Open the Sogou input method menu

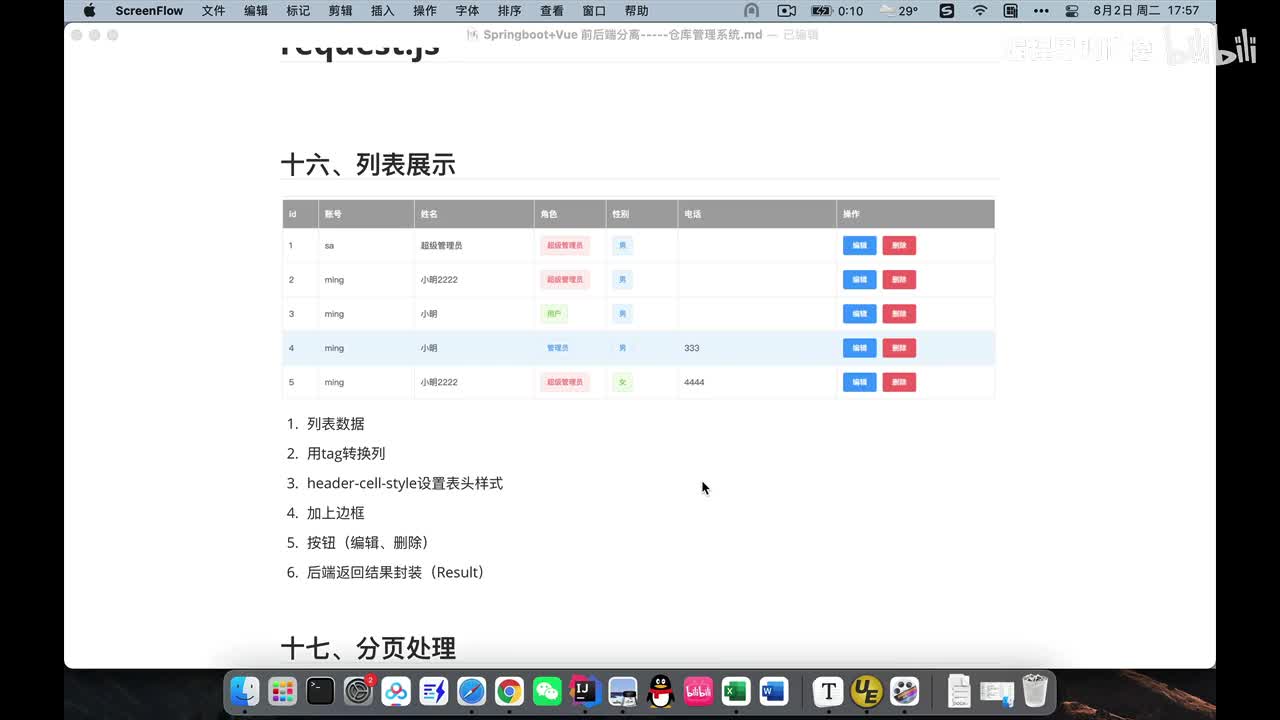pyautogui.click(x=947, y=11)
